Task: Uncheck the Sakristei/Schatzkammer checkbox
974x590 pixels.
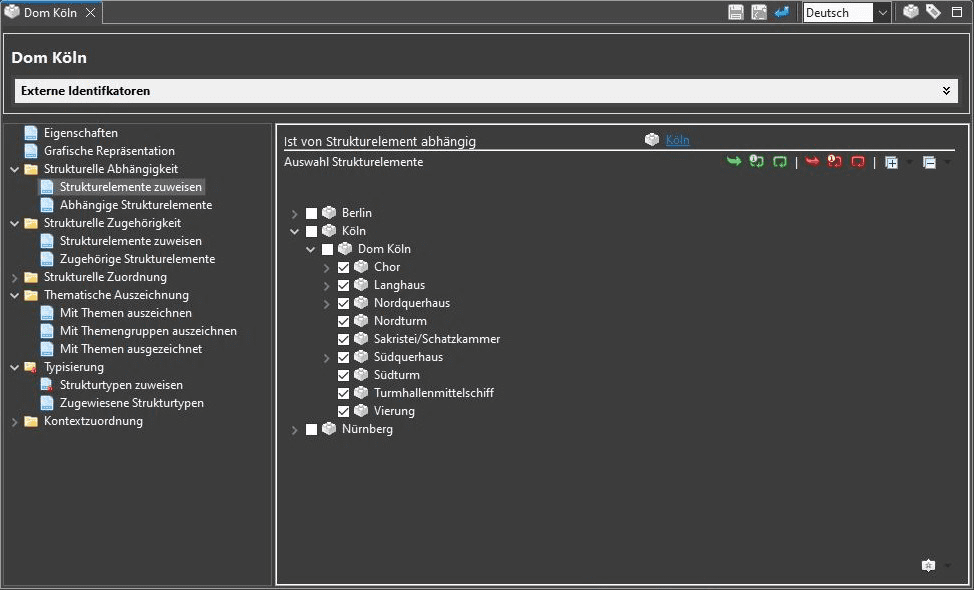Action: click(x=344, y=340)
